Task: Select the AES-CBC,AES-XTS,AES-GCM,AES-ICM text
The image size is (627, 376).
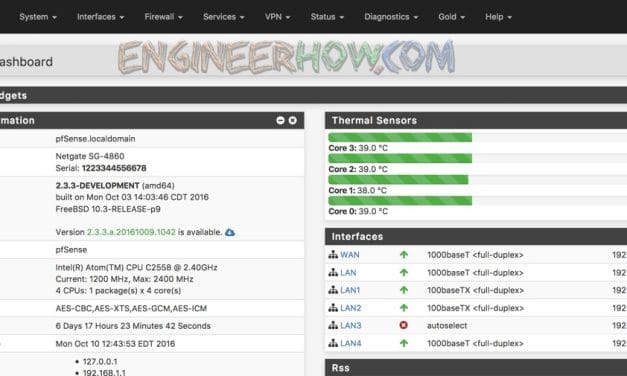Action: tap(131, 308)
